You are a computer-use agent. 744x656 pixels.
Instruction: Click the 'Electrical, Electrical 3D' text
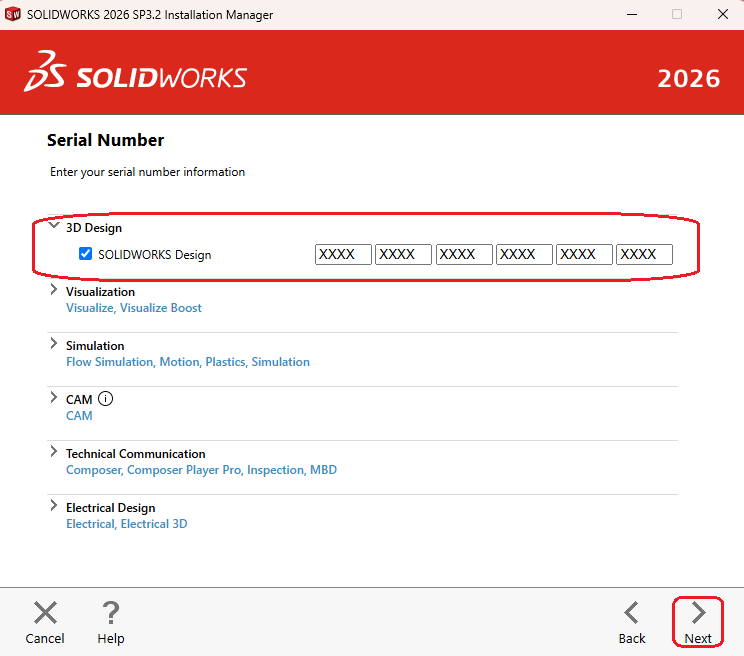coord(127,524)
